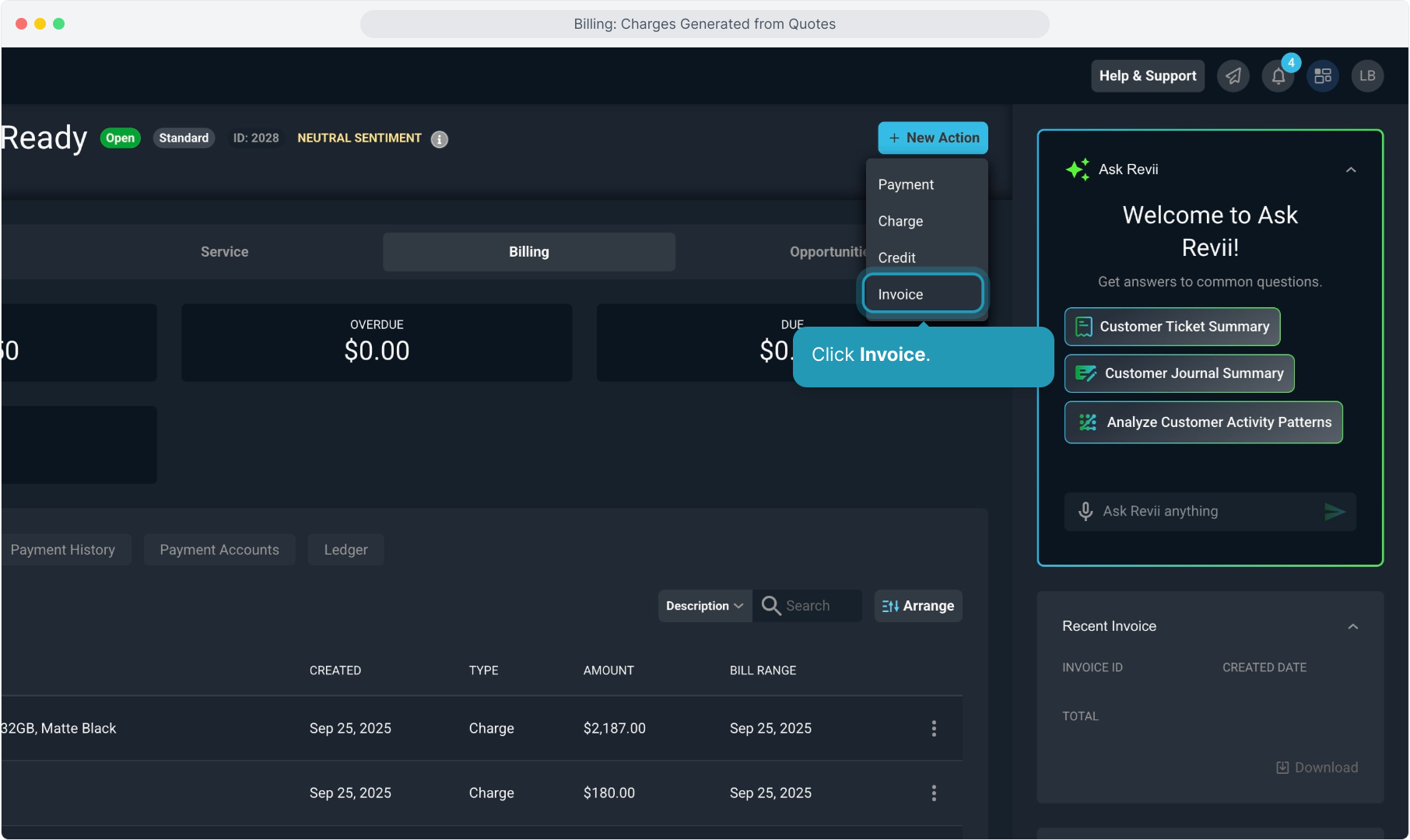Open the dashboard grid icon in header
This screenshot has width=1410, height=840.
[x=1323, y=75]
